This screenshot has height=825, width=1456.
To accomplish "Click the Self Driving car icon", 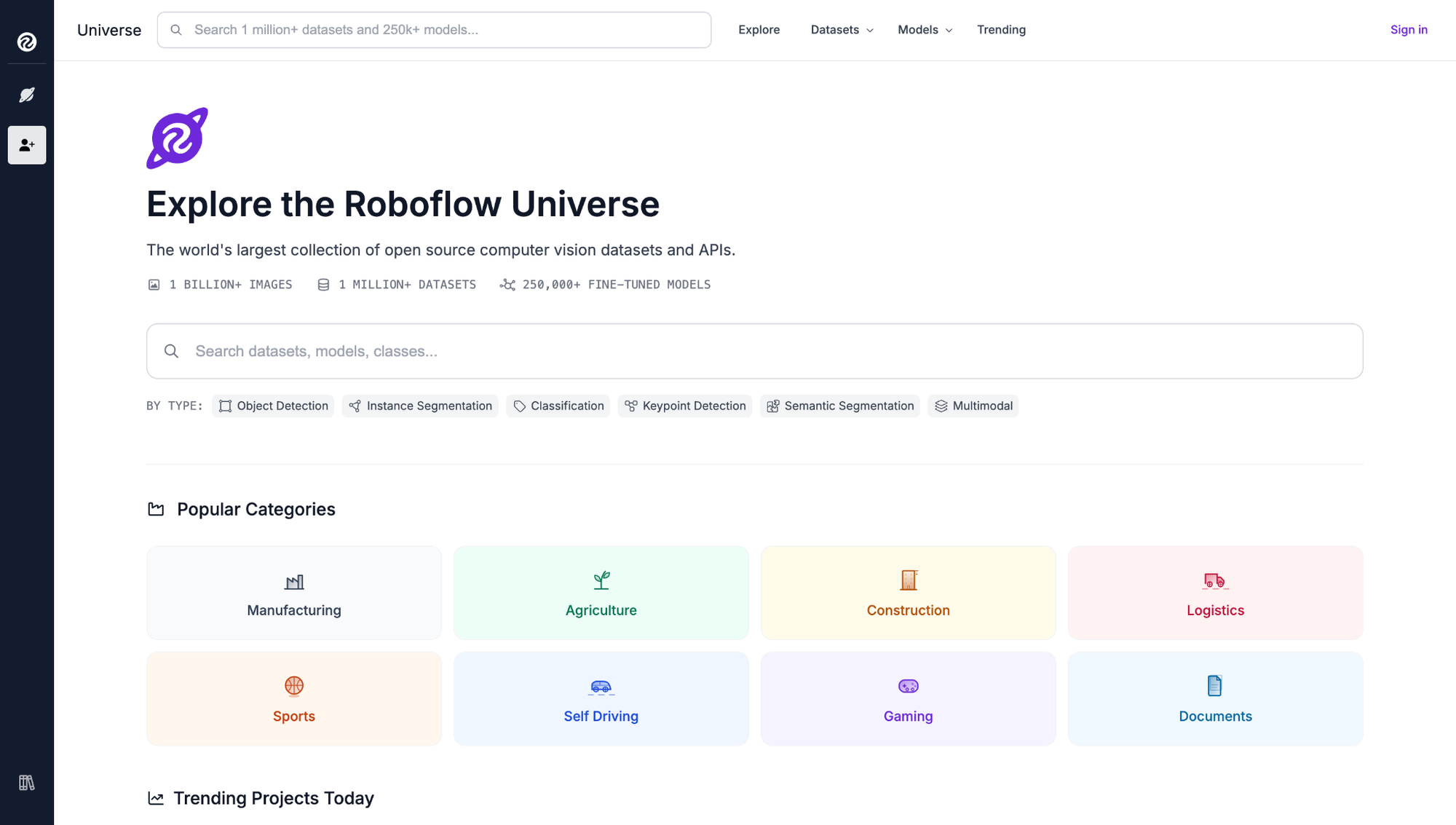I will (601, 687).
